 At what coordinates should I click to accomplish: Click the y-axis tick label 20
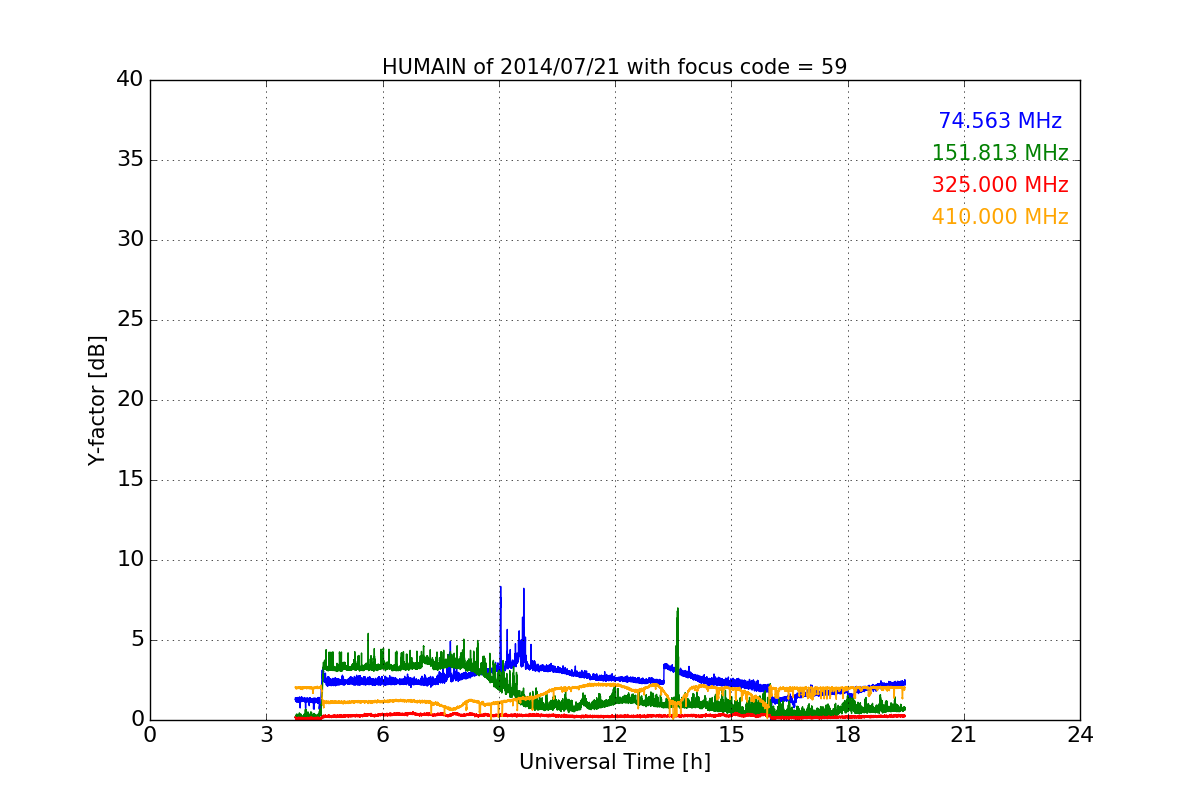[130, 400]
